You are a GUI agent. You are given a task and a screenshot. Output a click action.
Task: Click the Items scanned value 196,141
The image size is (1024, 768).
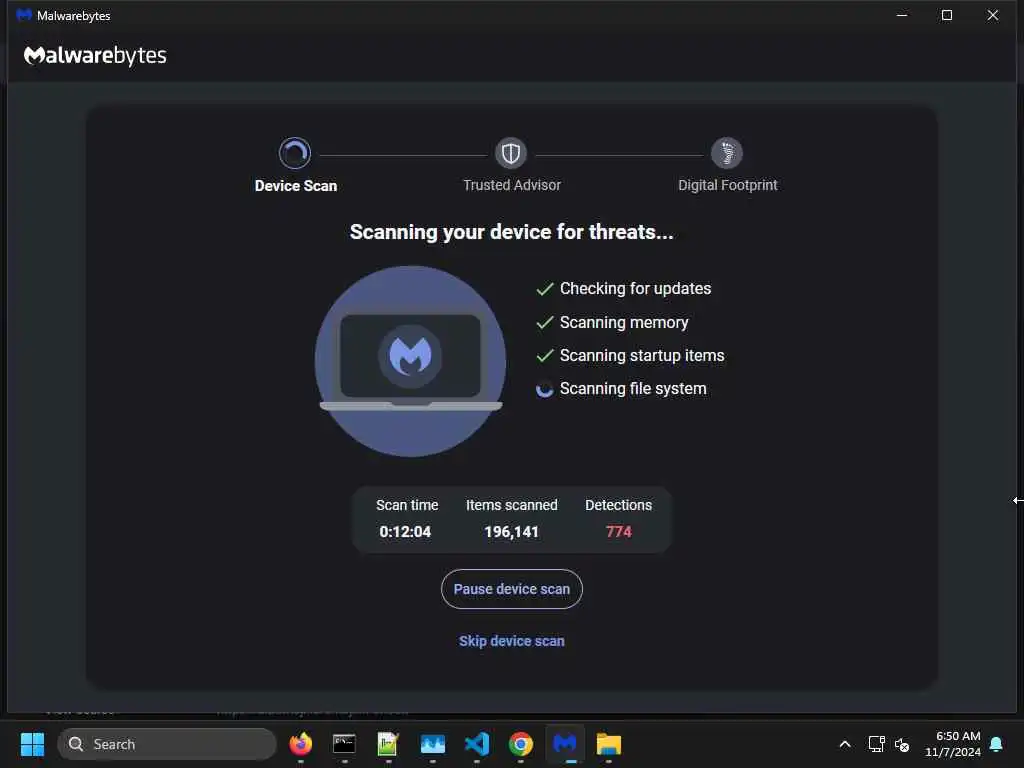tap(511, 532)
